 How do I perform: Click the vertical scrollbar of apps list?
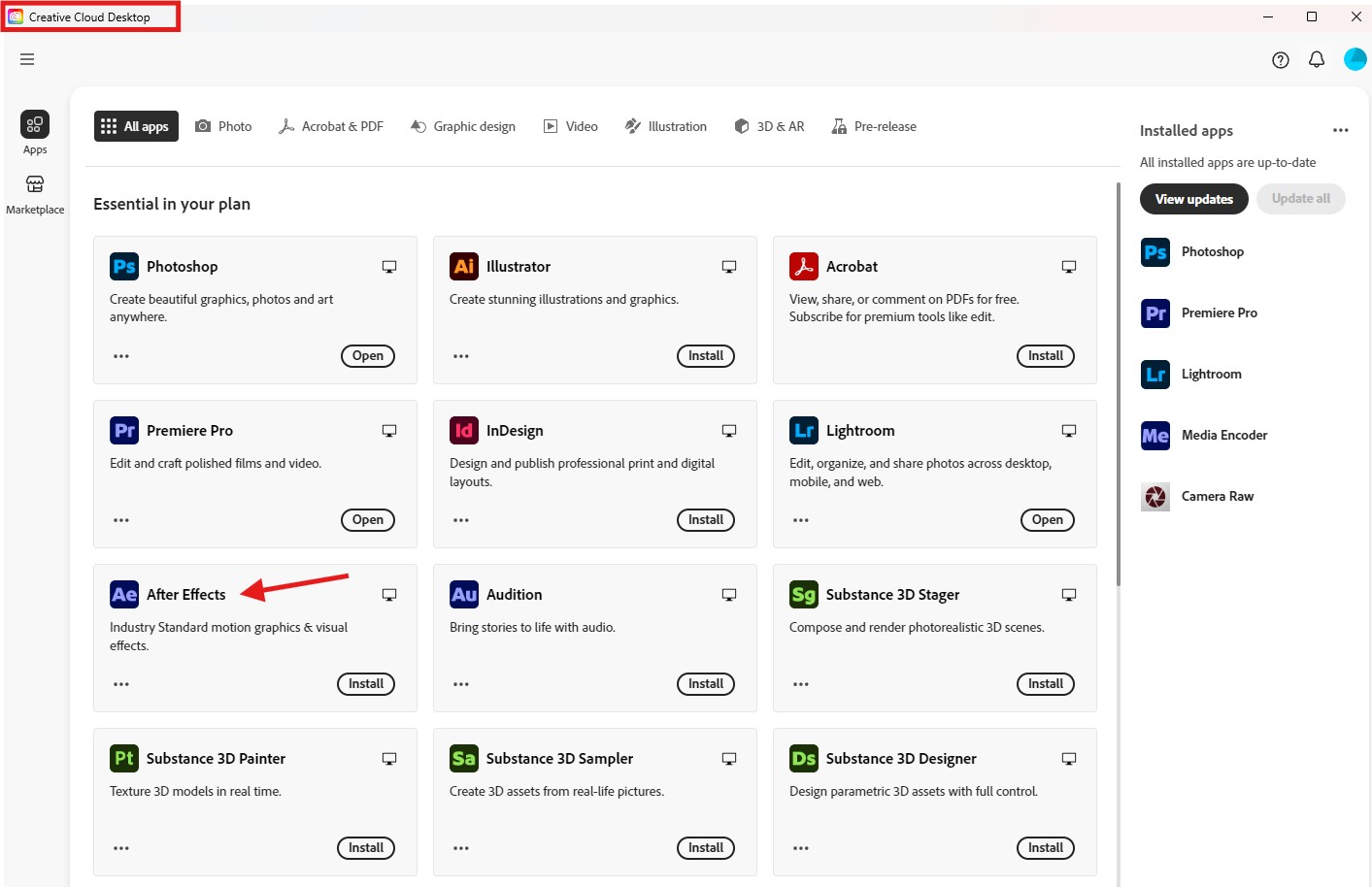[1118, 388]
